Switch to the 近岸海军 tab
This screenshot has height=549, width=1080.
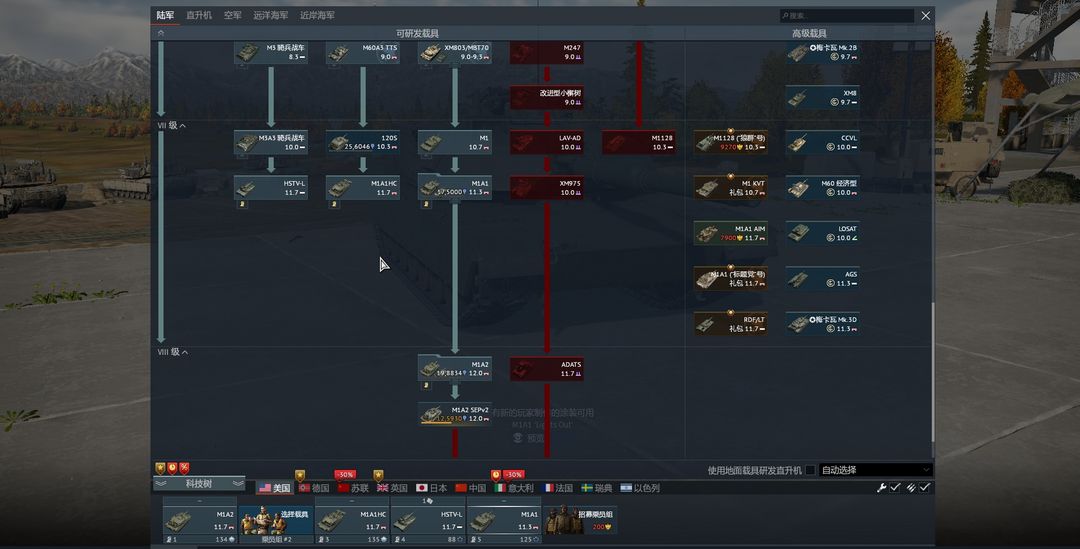(x=318, y=15)
